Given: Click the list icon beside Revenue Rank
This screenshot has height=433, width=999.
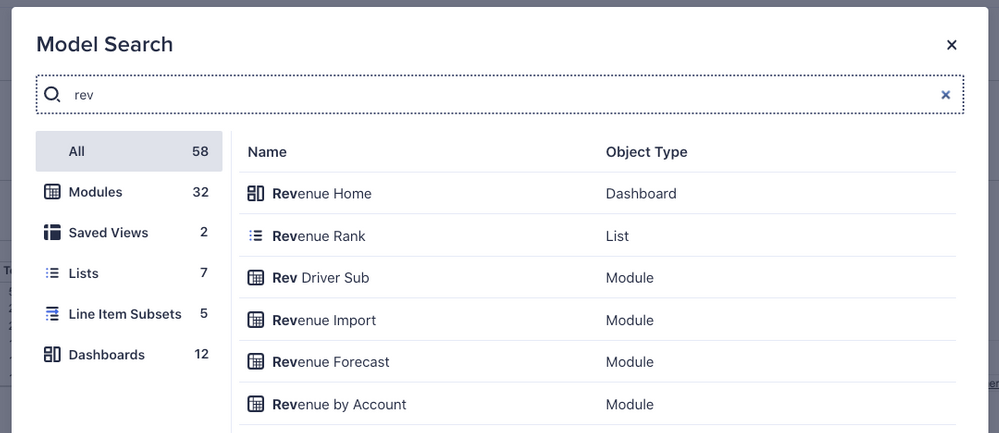Looking at the screenshot, I should pyautogui.click(x=256, y=236).
